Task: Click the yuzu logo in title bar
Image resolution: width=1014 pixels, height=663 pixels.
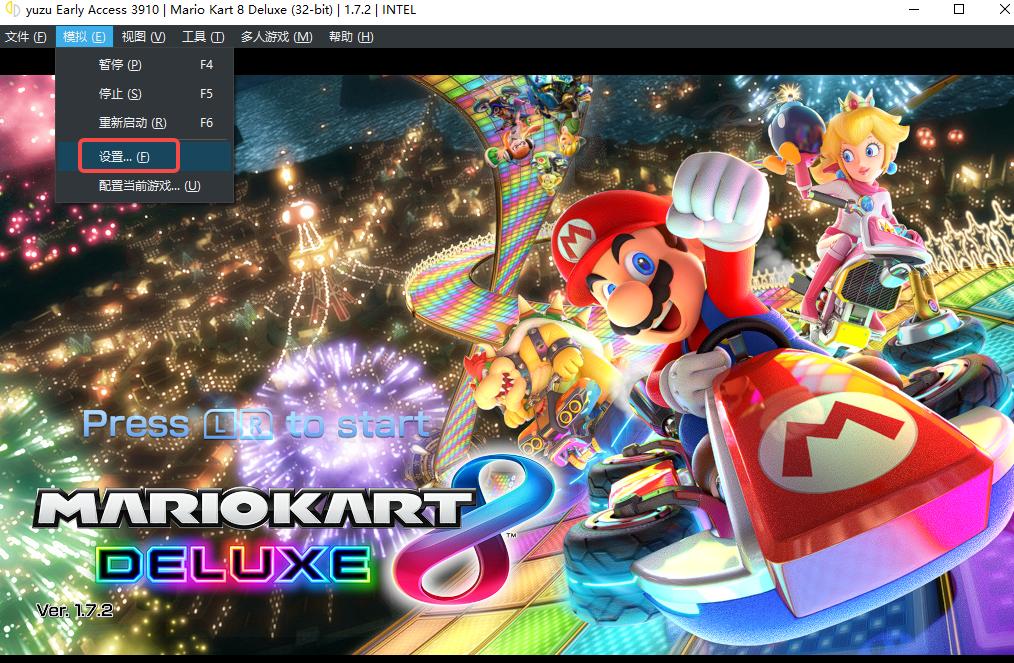Action: pos(11,10)
